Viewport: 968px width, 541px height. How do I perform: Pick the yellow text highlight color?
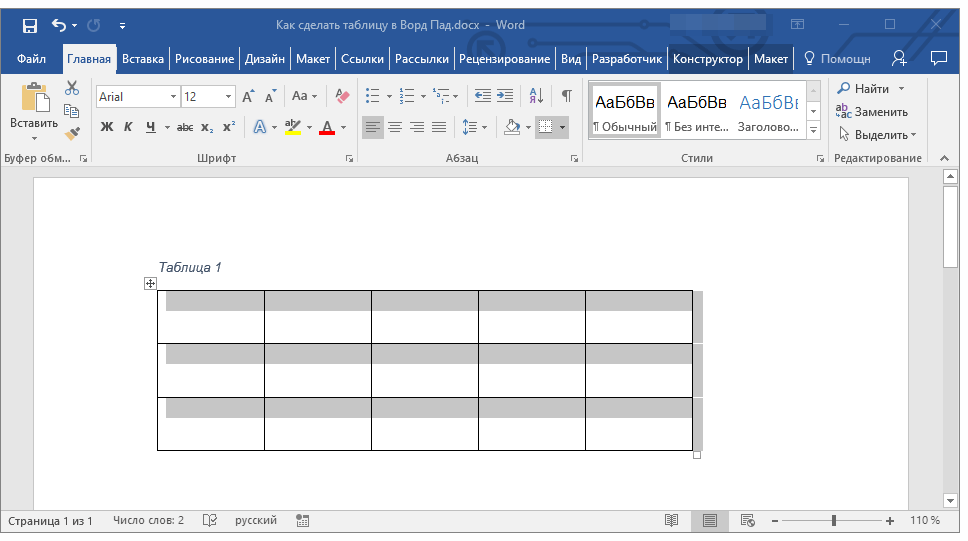coord(293,127)
